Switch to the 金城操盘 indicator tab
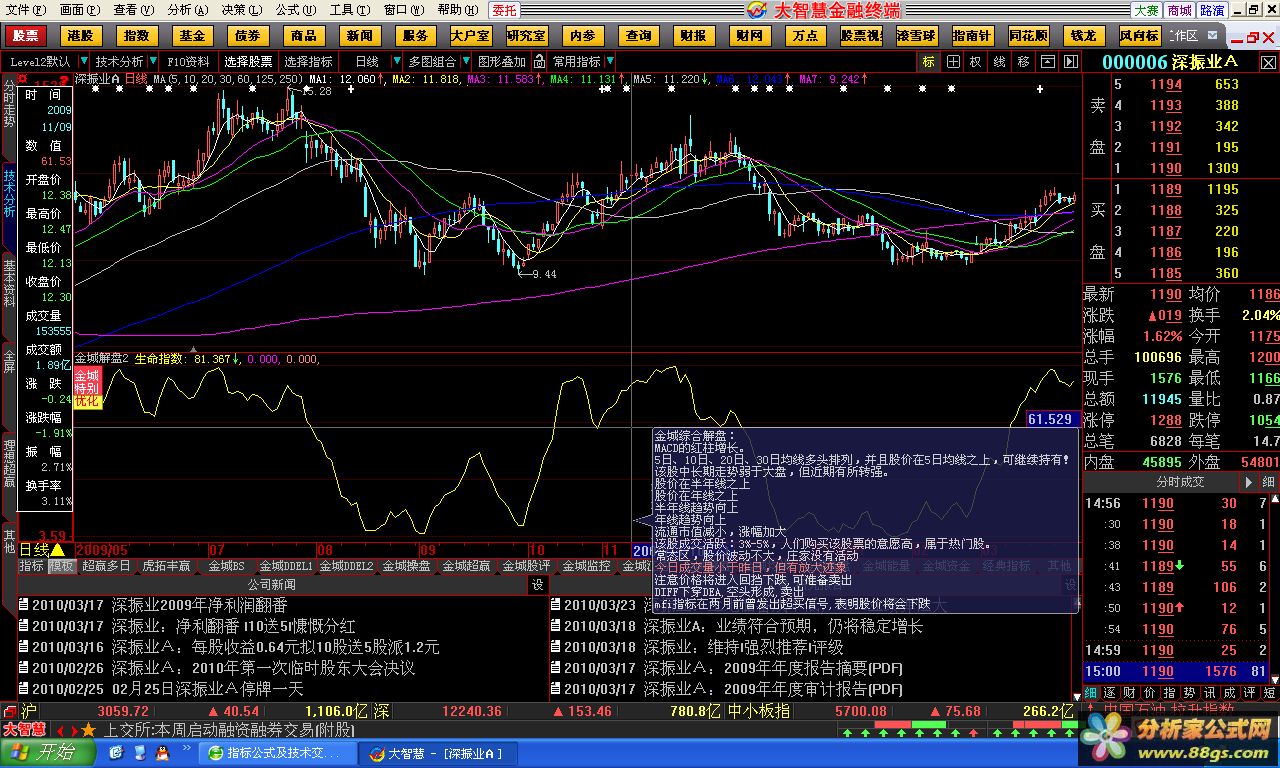Image resolution: width=1280 pixels, height=768 pixels. 409,566
